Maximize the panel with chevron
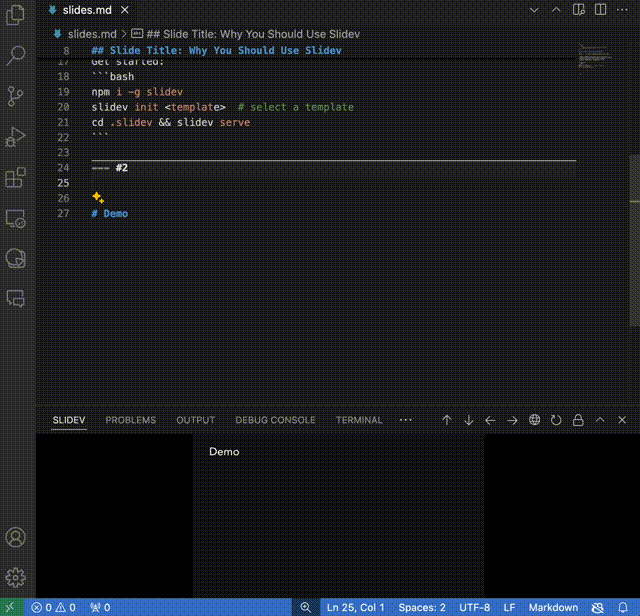Screen dimensions: 640x616 (600, 420)
